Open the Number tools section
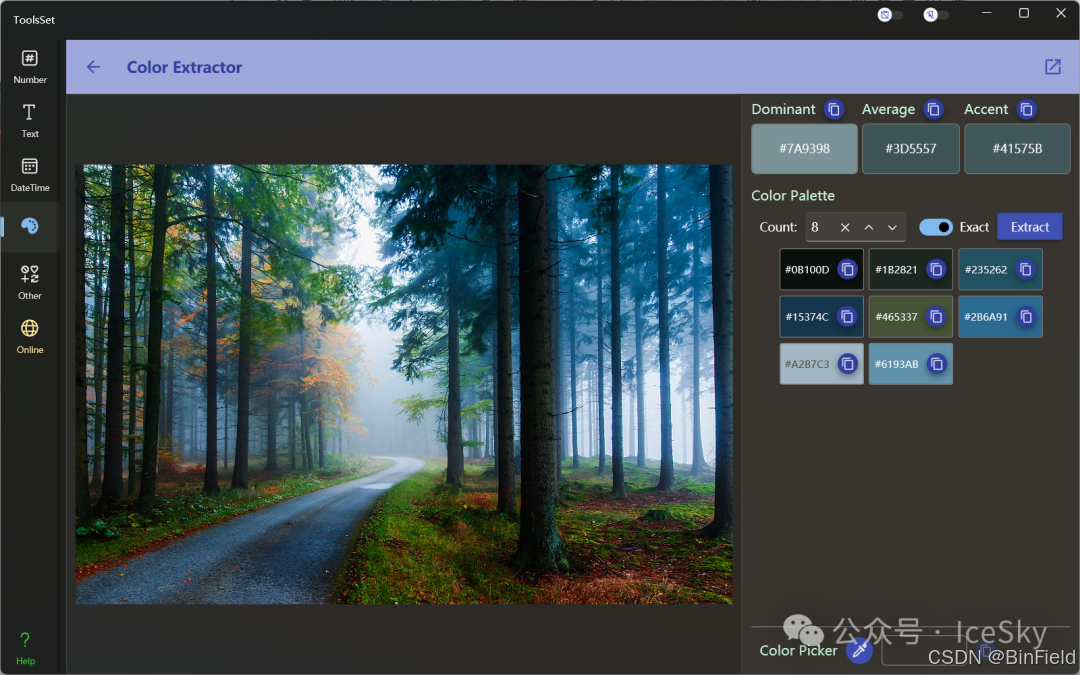This screenshot has width=1080, height=675. (x=30, y=67)
